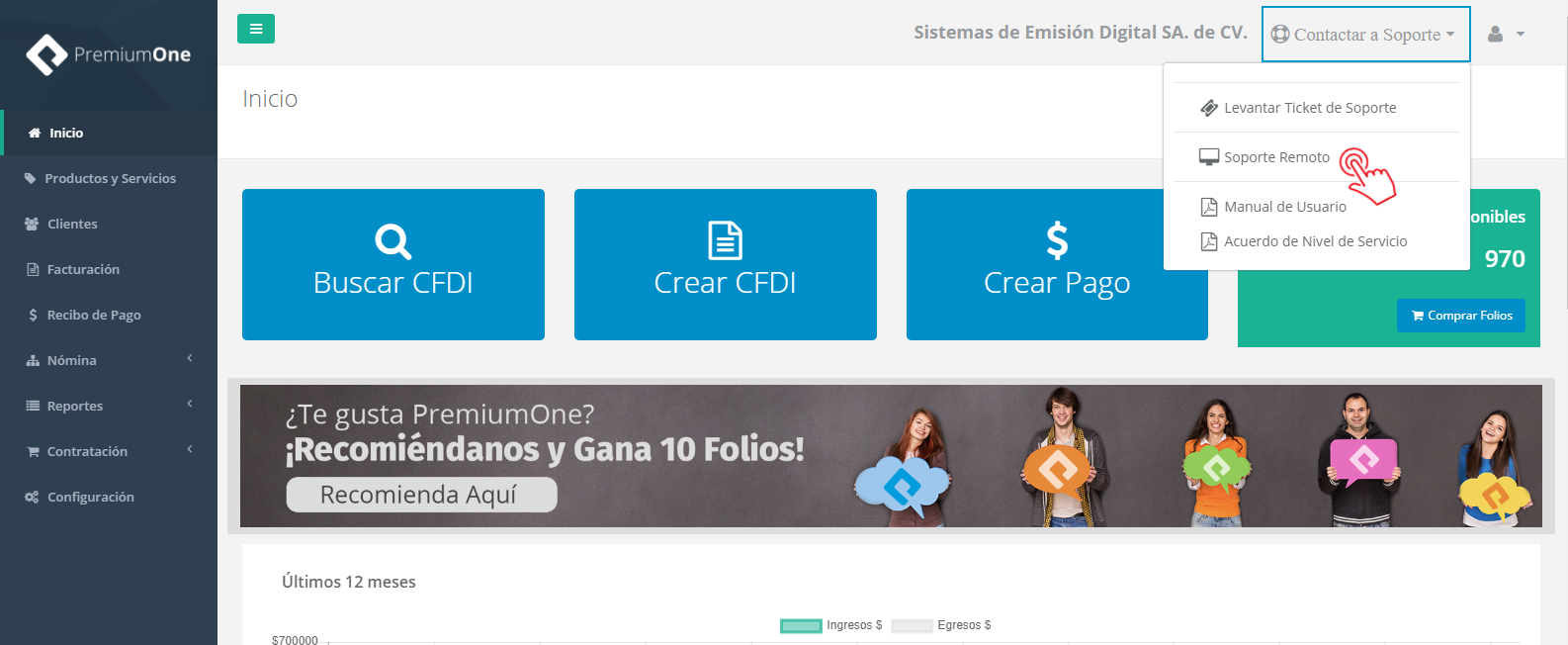Select Recibo de Pago in sidebar
This screenshot has width=1568, height=645.
(109, 315)
